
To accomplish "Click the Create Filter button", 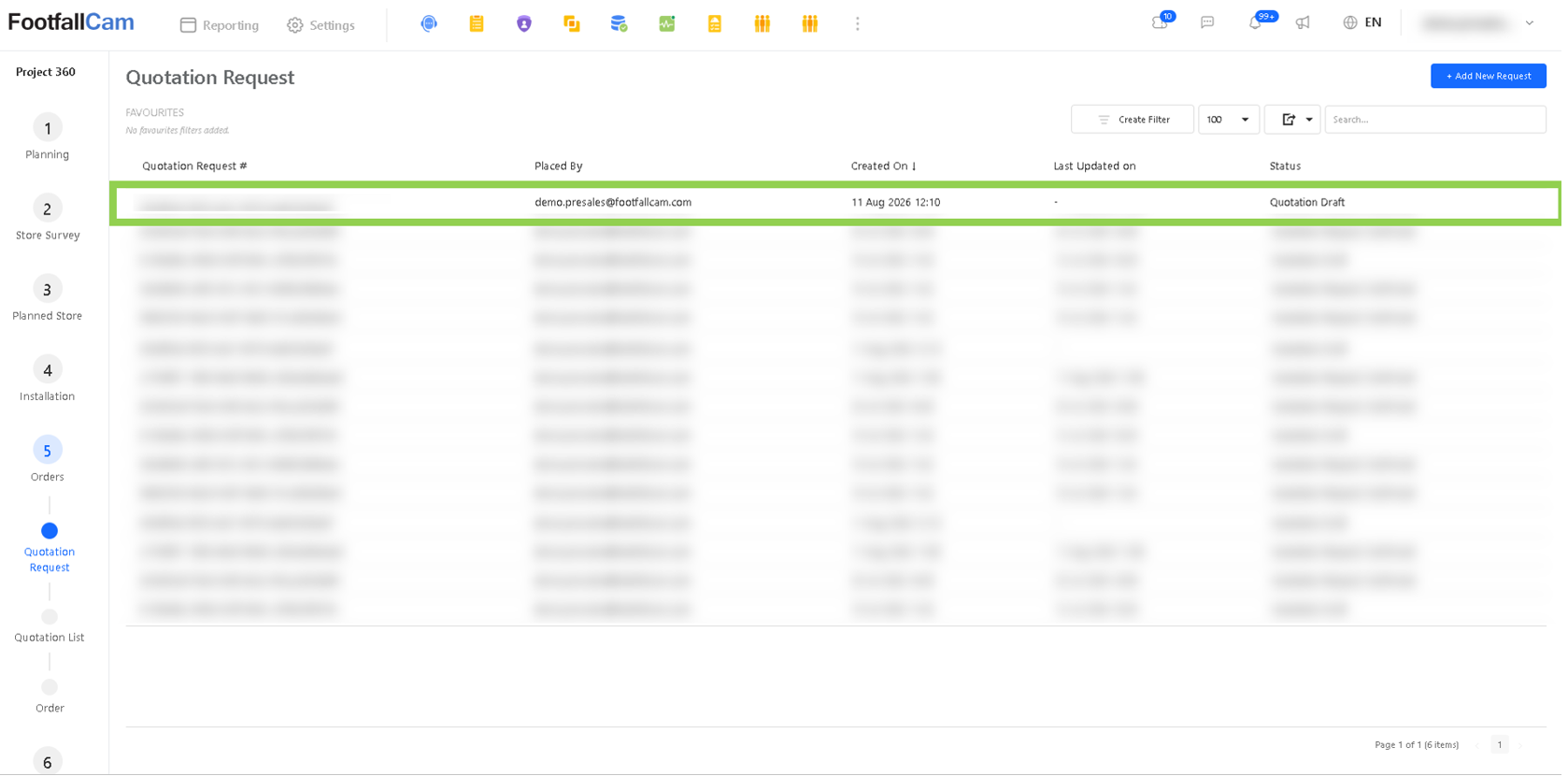I will tap(1133, 120).
